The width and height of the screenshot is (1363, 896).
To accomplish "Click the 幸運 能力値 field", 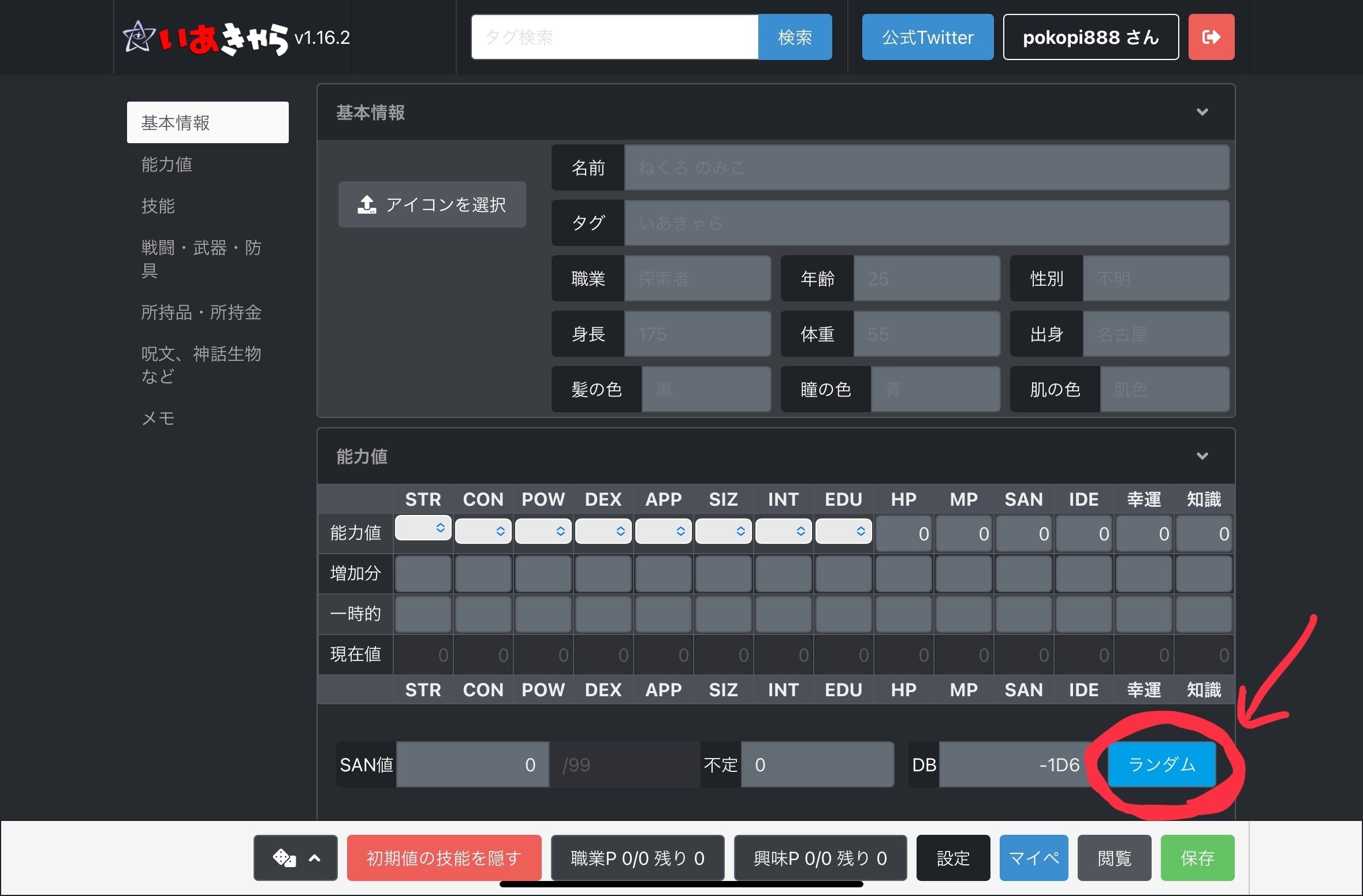I will point(1144,533).
